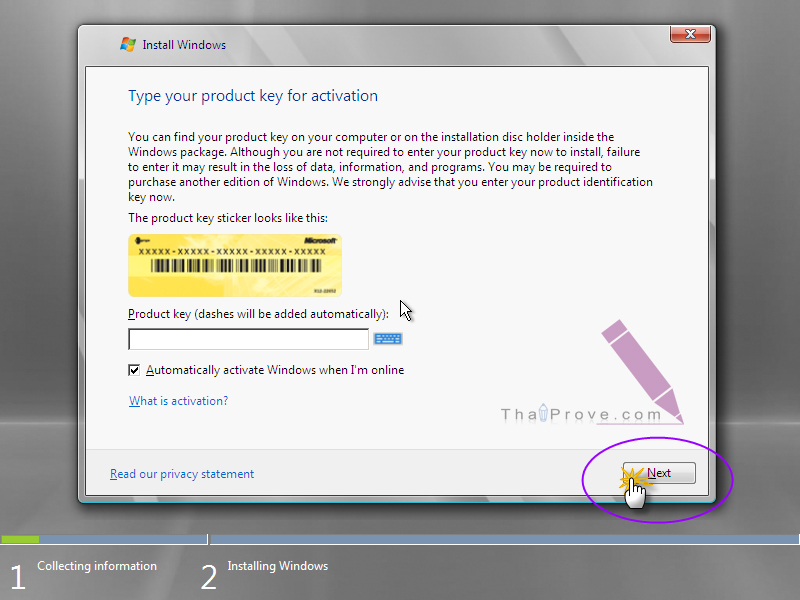Click the yellow product key sticker image
Viewport: 800px width, 600px height.
point(235,265)
